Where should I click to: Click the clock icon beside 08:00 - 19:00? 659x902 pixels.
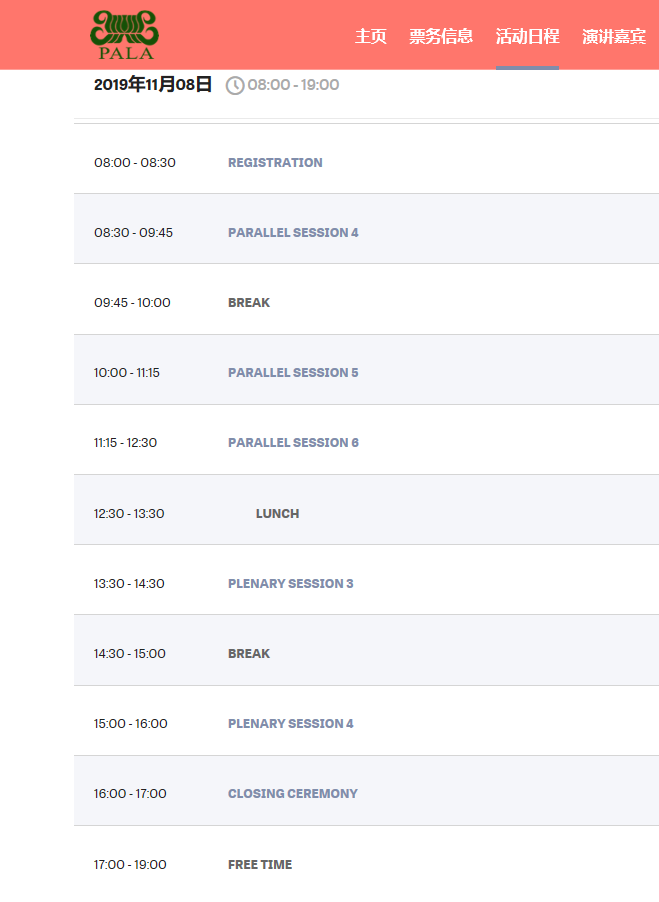coord(235,86)
